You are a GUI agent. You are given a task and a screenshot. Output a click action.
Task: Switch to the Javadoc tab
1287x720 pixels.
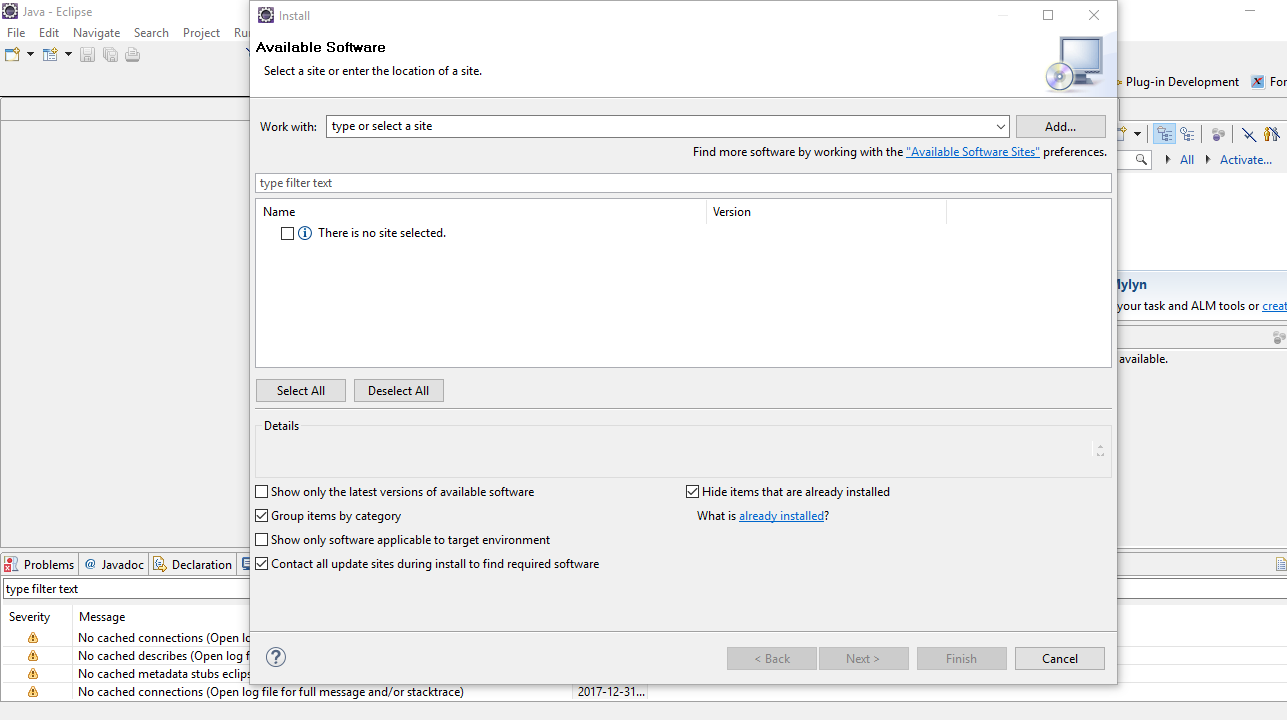tap(114, 564)
